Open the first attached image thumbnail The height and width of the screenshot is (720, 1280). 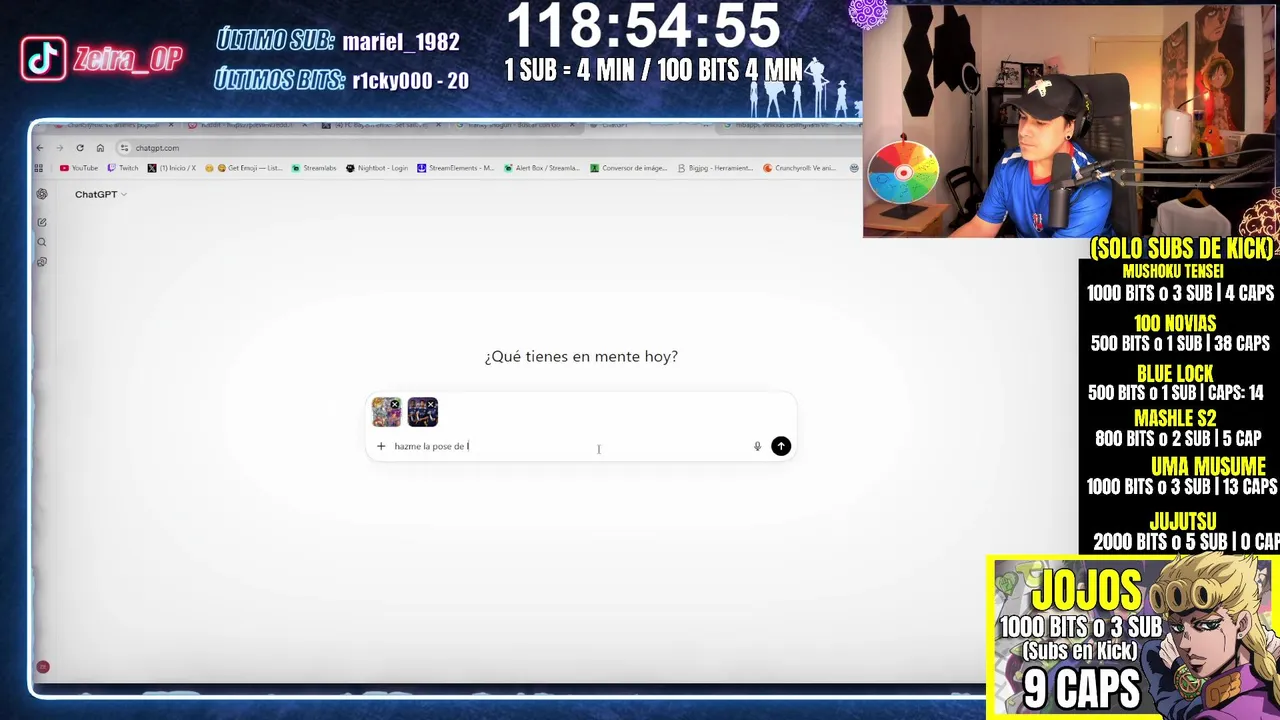[x=385, y=413]
